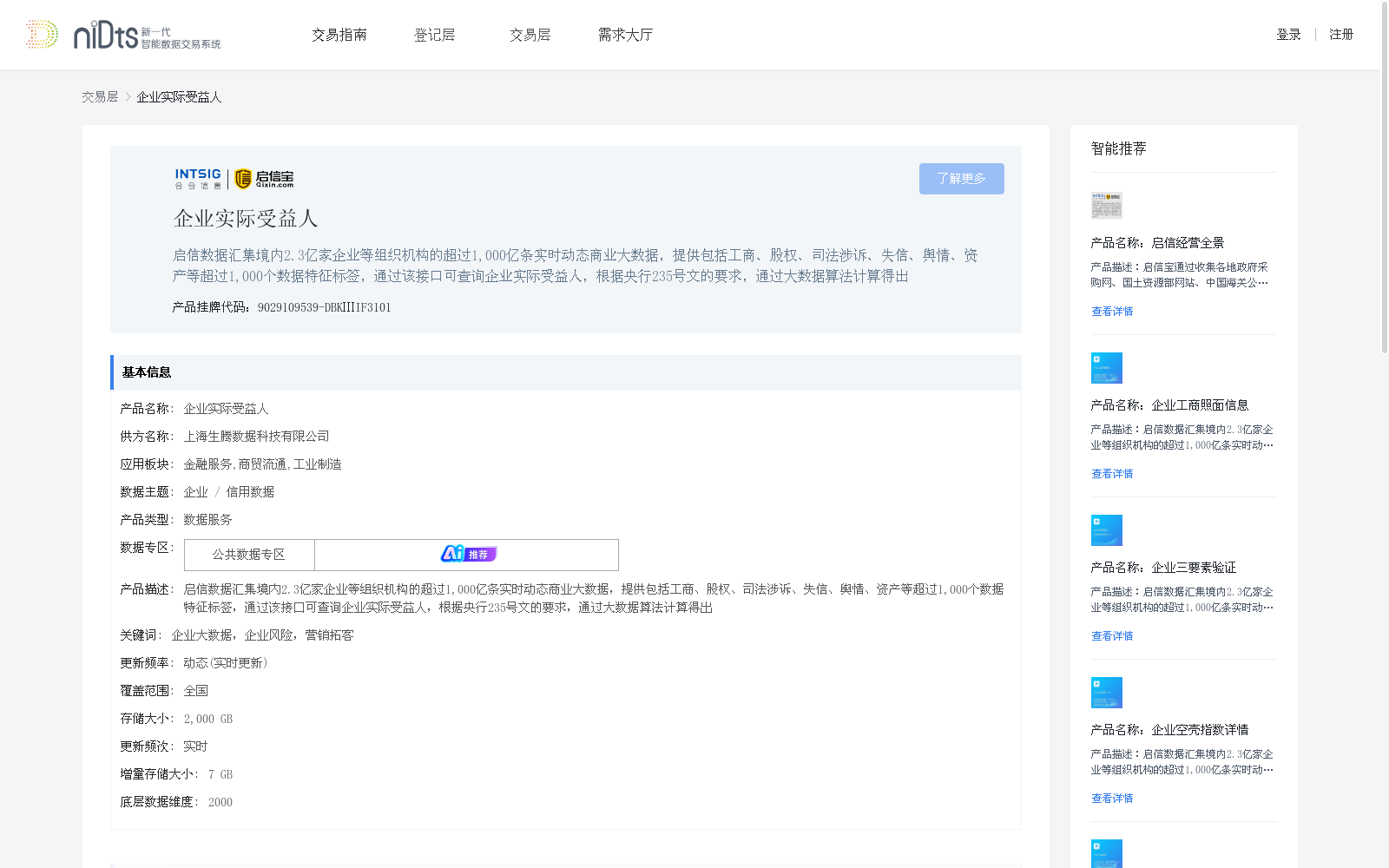
Task: Click 金融服务,商贸流通,工业制造 text
Action: (262, 464)
